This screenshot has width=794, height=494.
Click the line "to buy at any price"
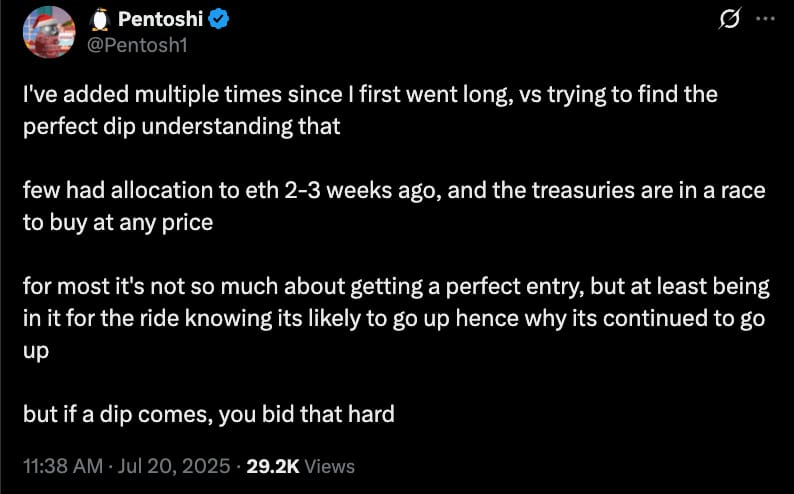[118, 223]
